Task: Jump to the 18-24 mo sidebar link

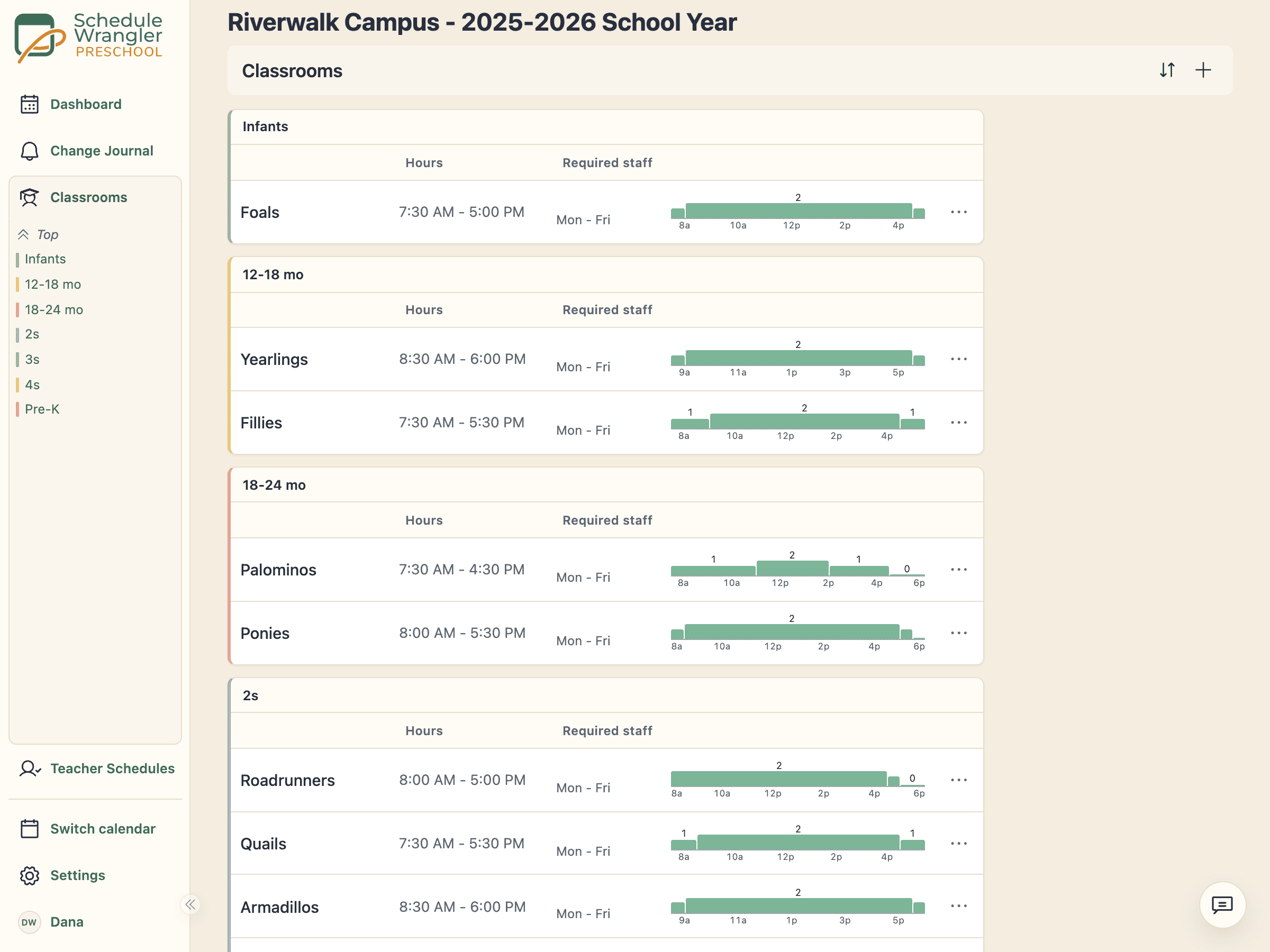Action: click(54, 310)
